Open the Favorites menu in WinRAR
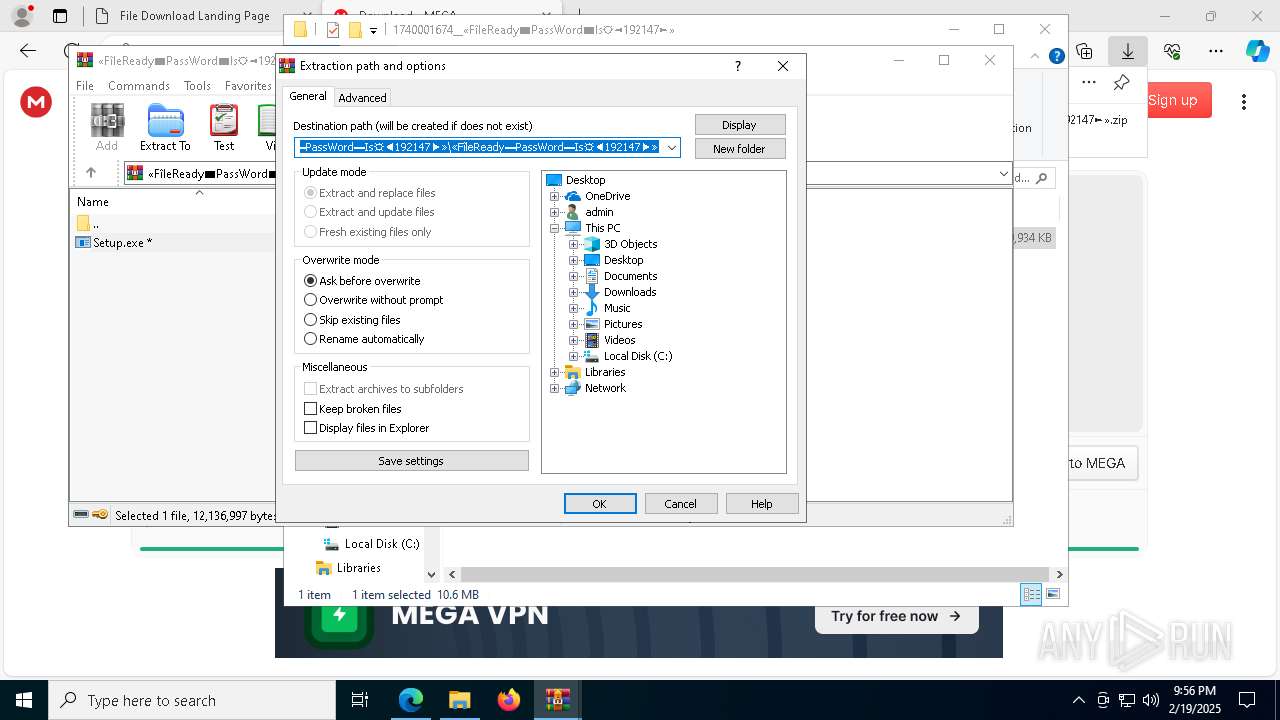The width and height of the screenshot is (1280, 720). pyautogui.click(x=248, y=86)
